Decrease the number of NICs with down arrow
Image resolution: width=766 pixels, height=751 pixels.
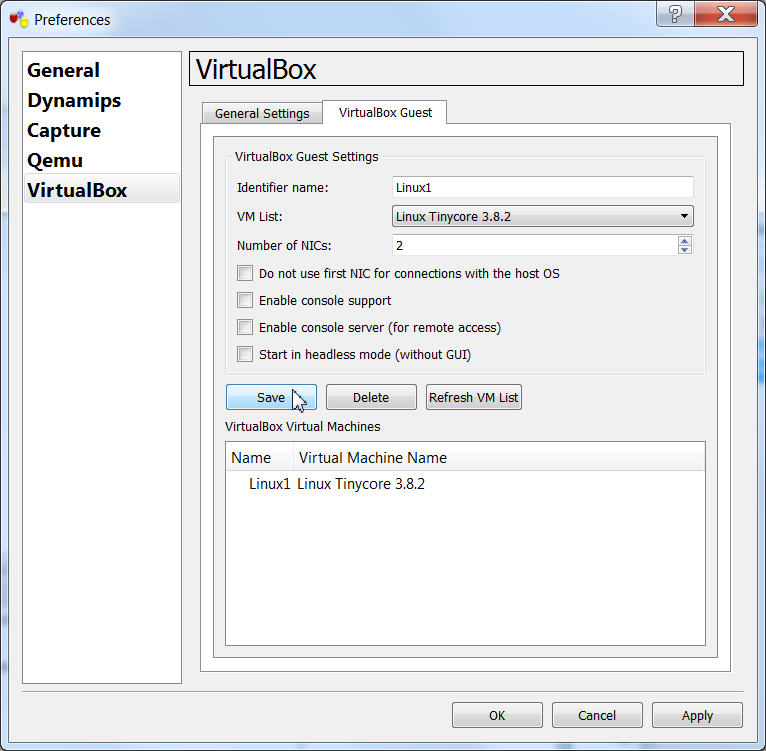684,250
